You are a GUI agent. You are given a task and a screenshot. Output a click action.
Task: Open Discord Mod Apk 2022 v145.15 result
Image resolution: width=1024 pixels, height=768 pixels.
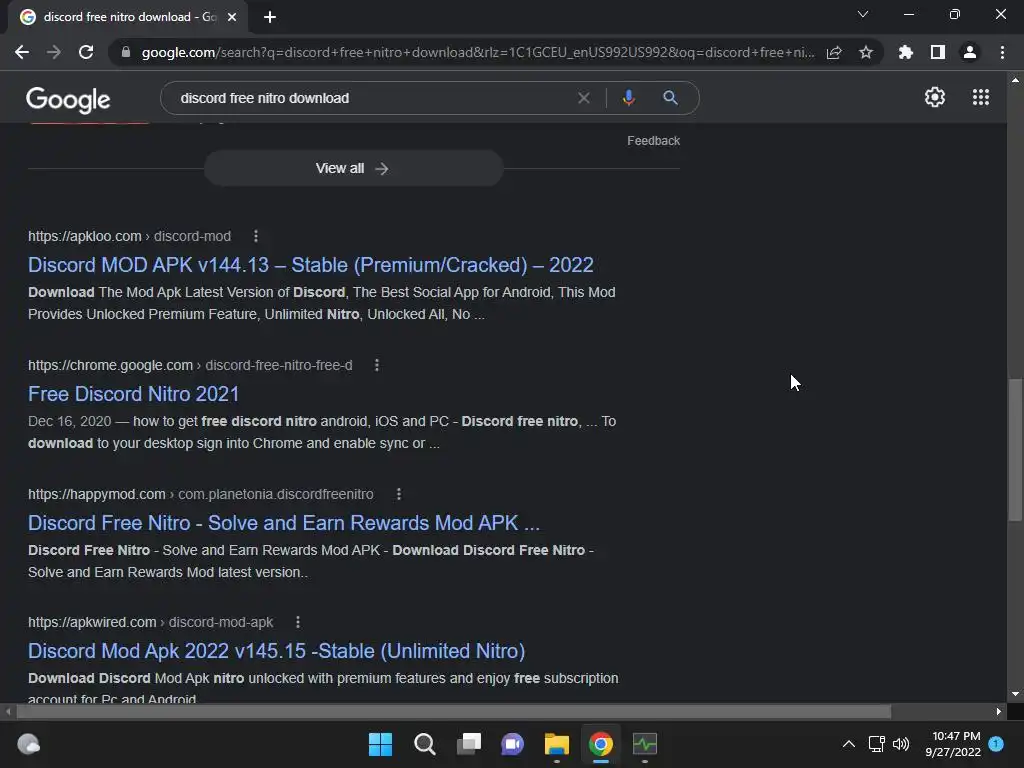(x=276, y=650)
